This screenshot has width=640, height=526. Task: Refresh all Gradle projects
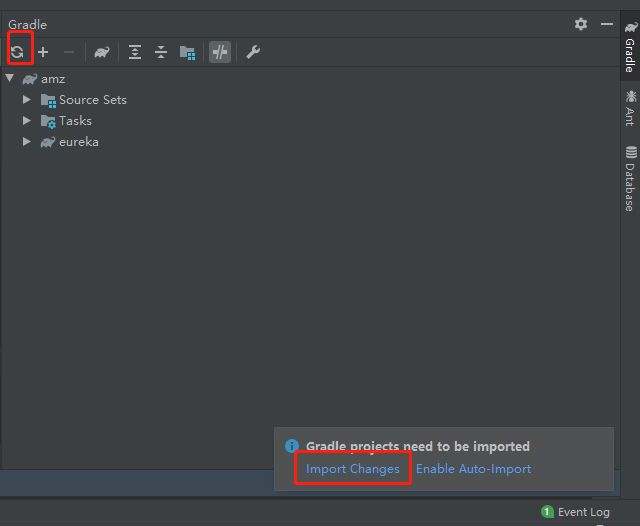(18, 52)
